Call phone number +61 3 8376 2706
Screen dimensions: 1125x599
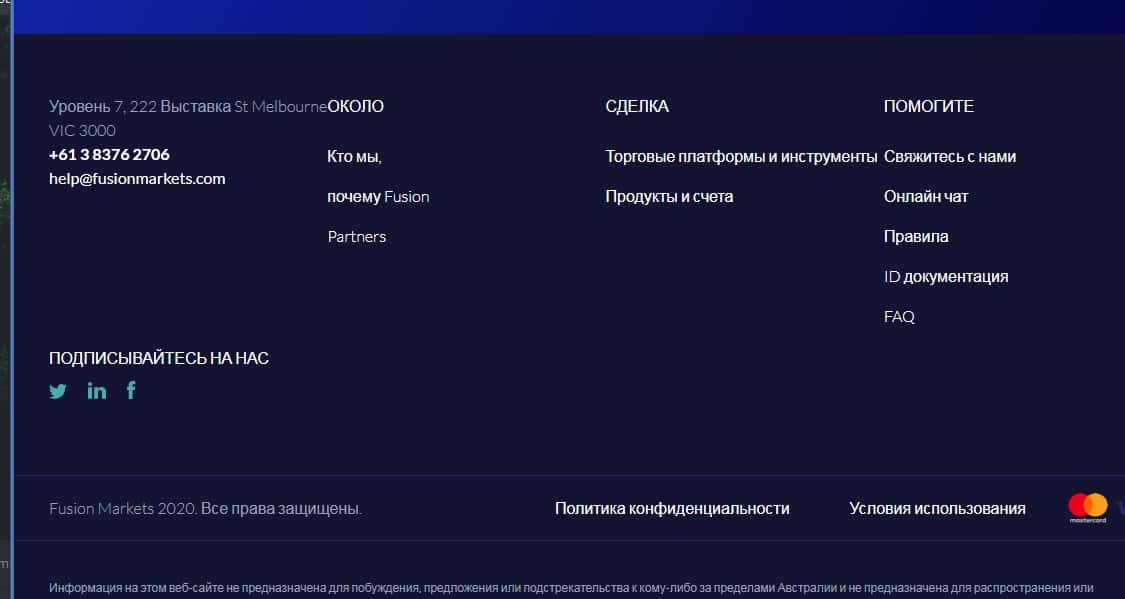coord(109,154)
